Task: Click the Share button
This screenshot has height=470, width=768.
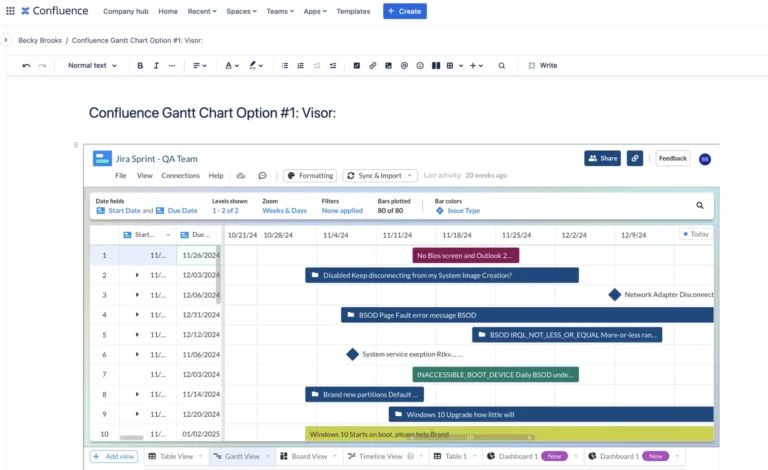Action: [602, 158]
